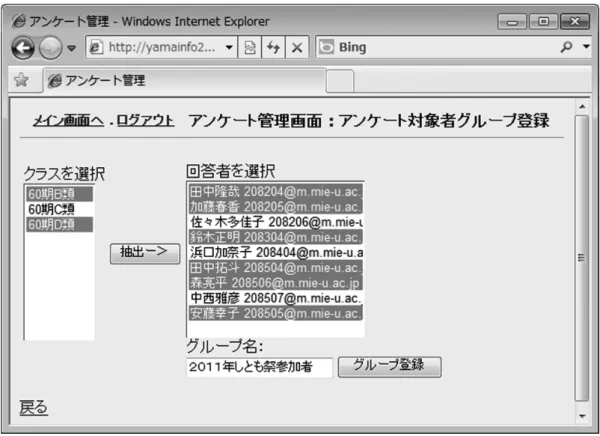
Task: Close the Internet Explorer window
Action: point(574,21)
